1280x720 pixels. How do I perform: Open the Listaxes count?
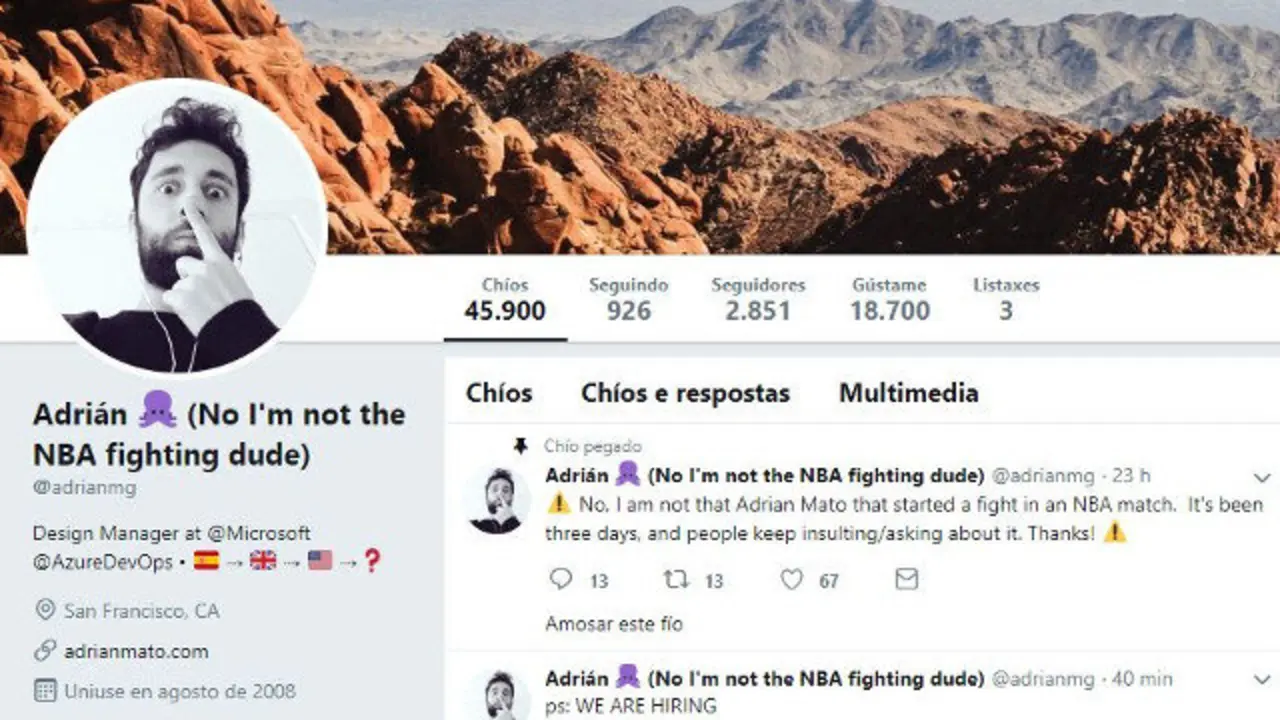[x=1006, y=299]
